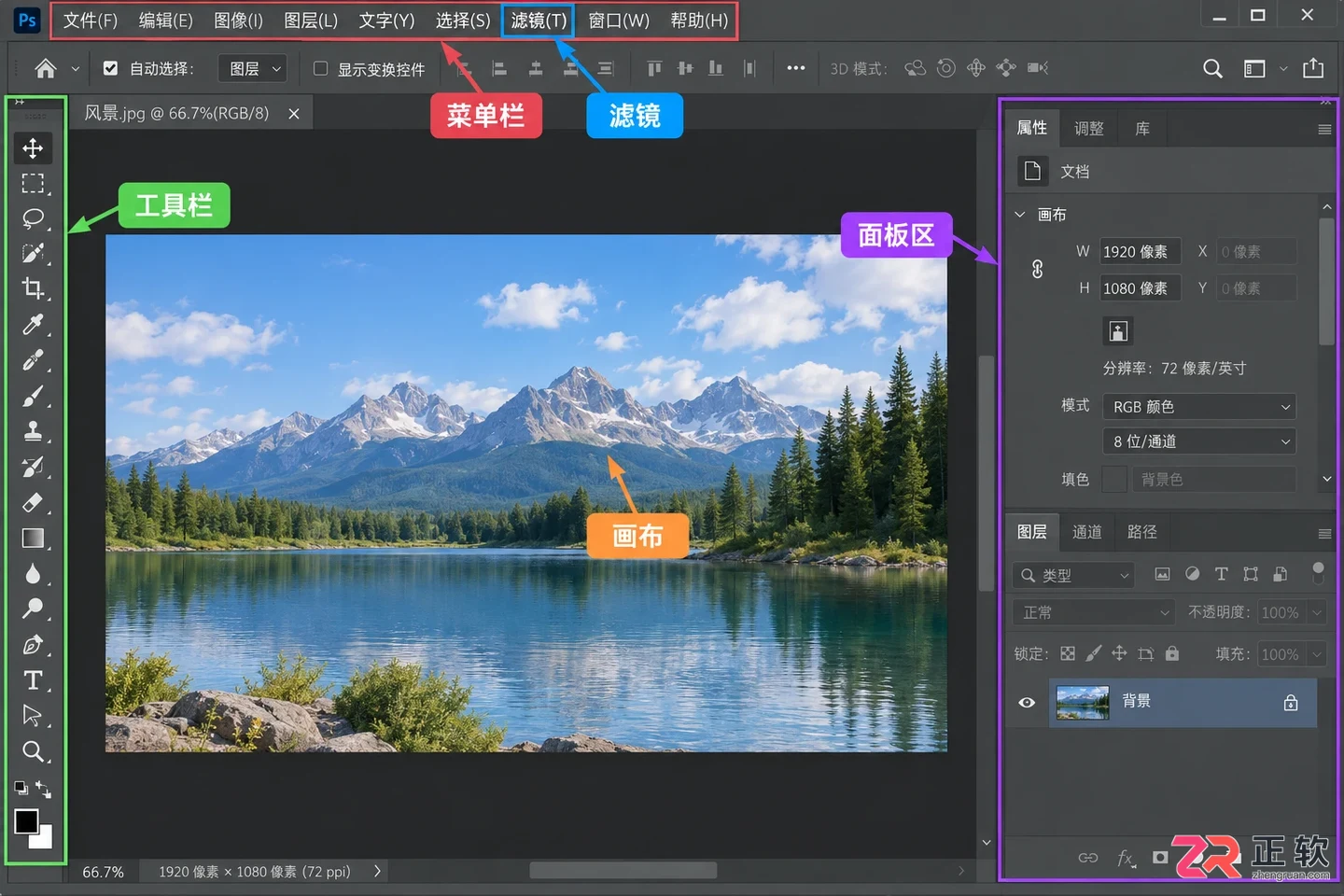Click the 填色 color swatch
1344x896 pixels.
point(1114,479)
